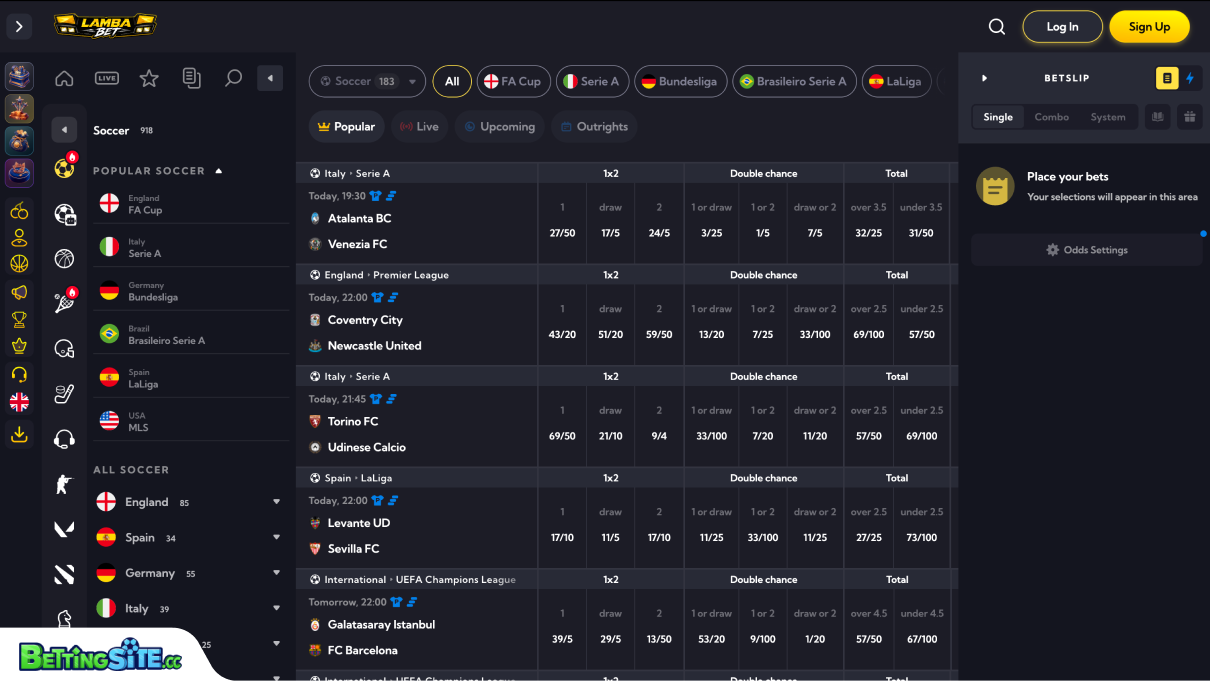This screenshot has width=1210, height=681.
Task: Select the American football helmet icon
Action: [64, 349]
